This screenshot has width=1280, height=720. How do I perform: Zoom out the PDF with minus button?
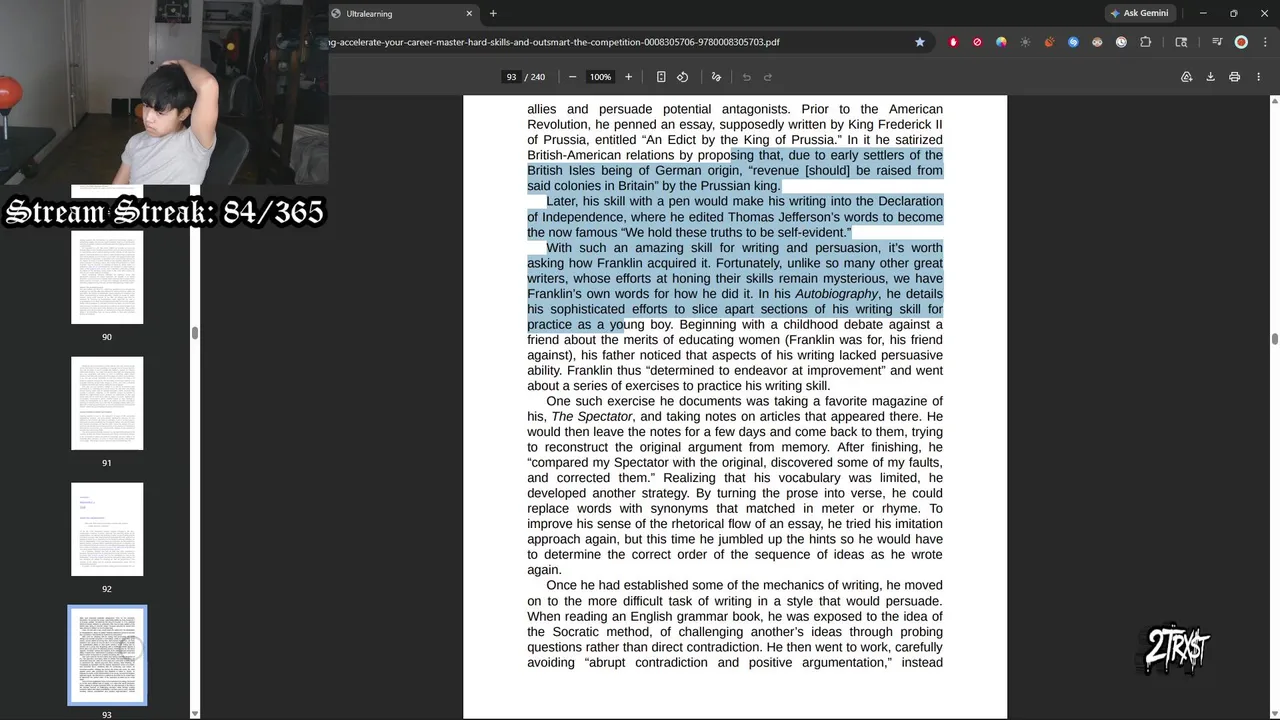pyautogui.click(x=572, y=77)
